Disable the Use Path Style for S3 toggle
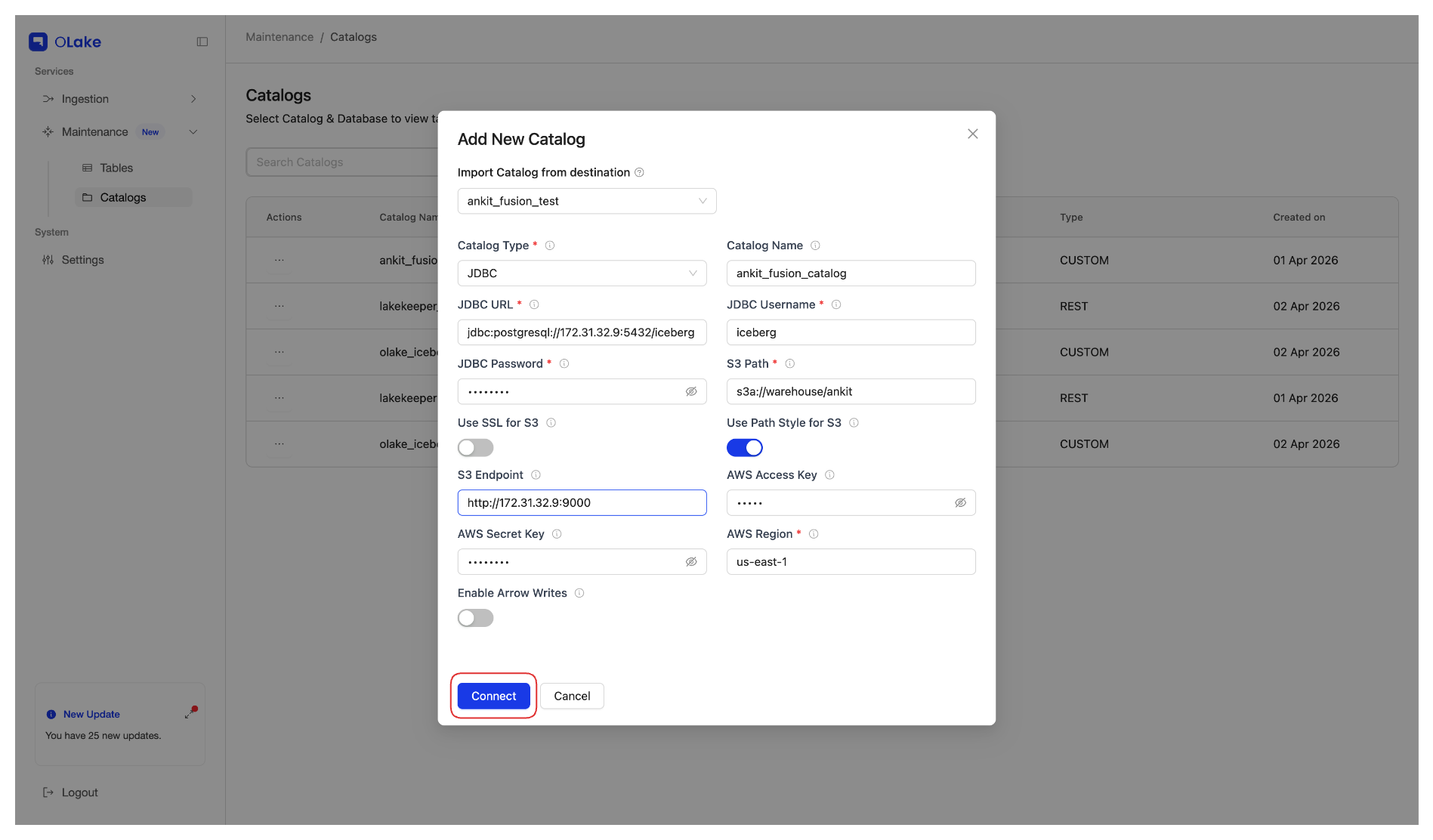Viewport: 1433px width, 840px height. [744, 448]
